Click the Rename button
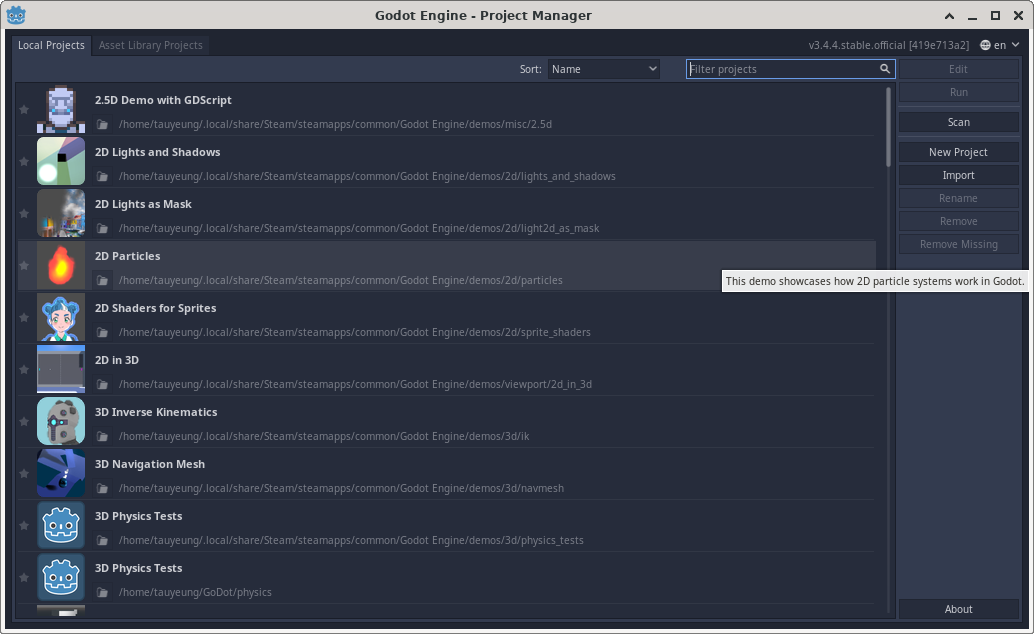 [958, 198]
